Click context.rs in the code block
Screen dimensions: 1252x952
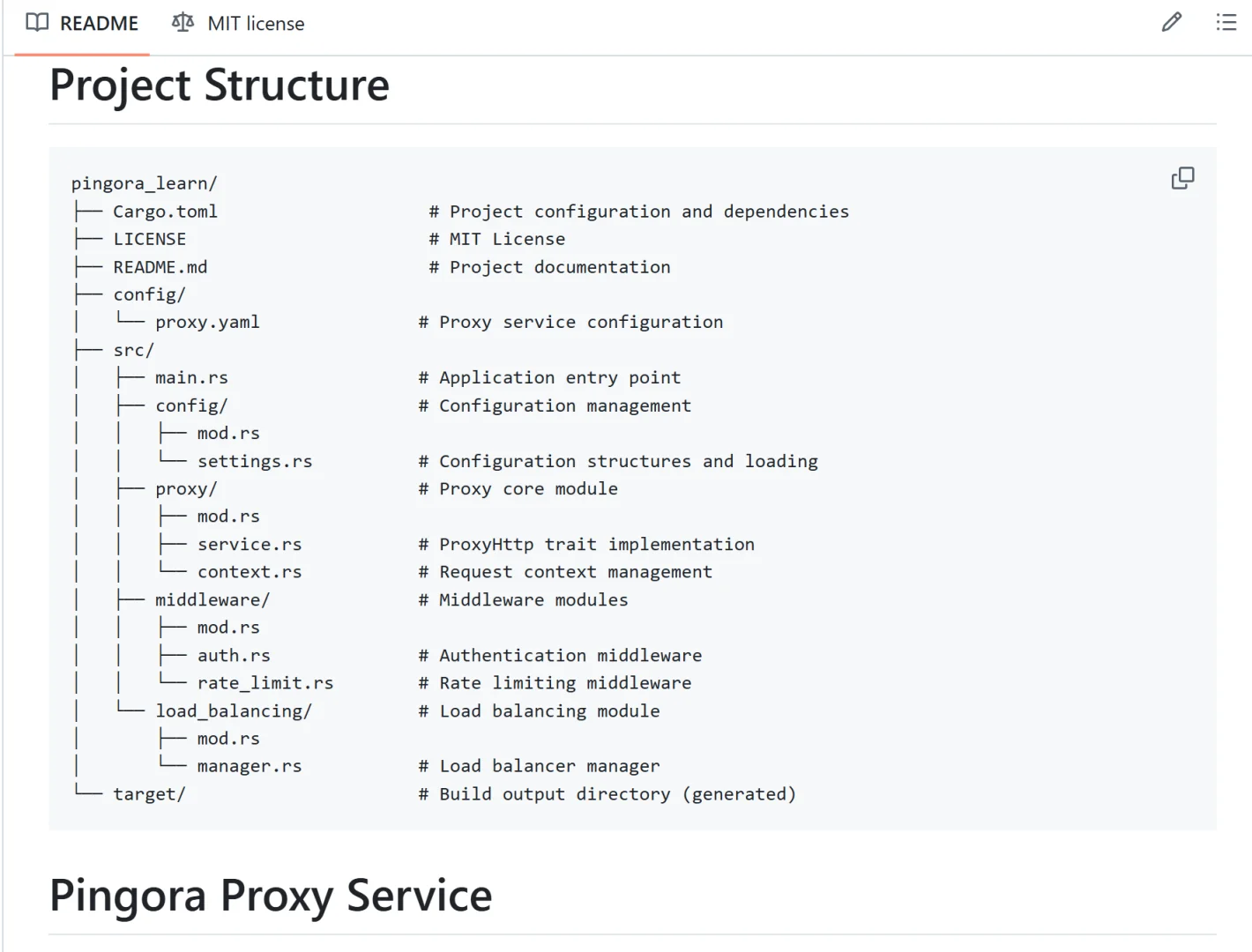[250, 572]
